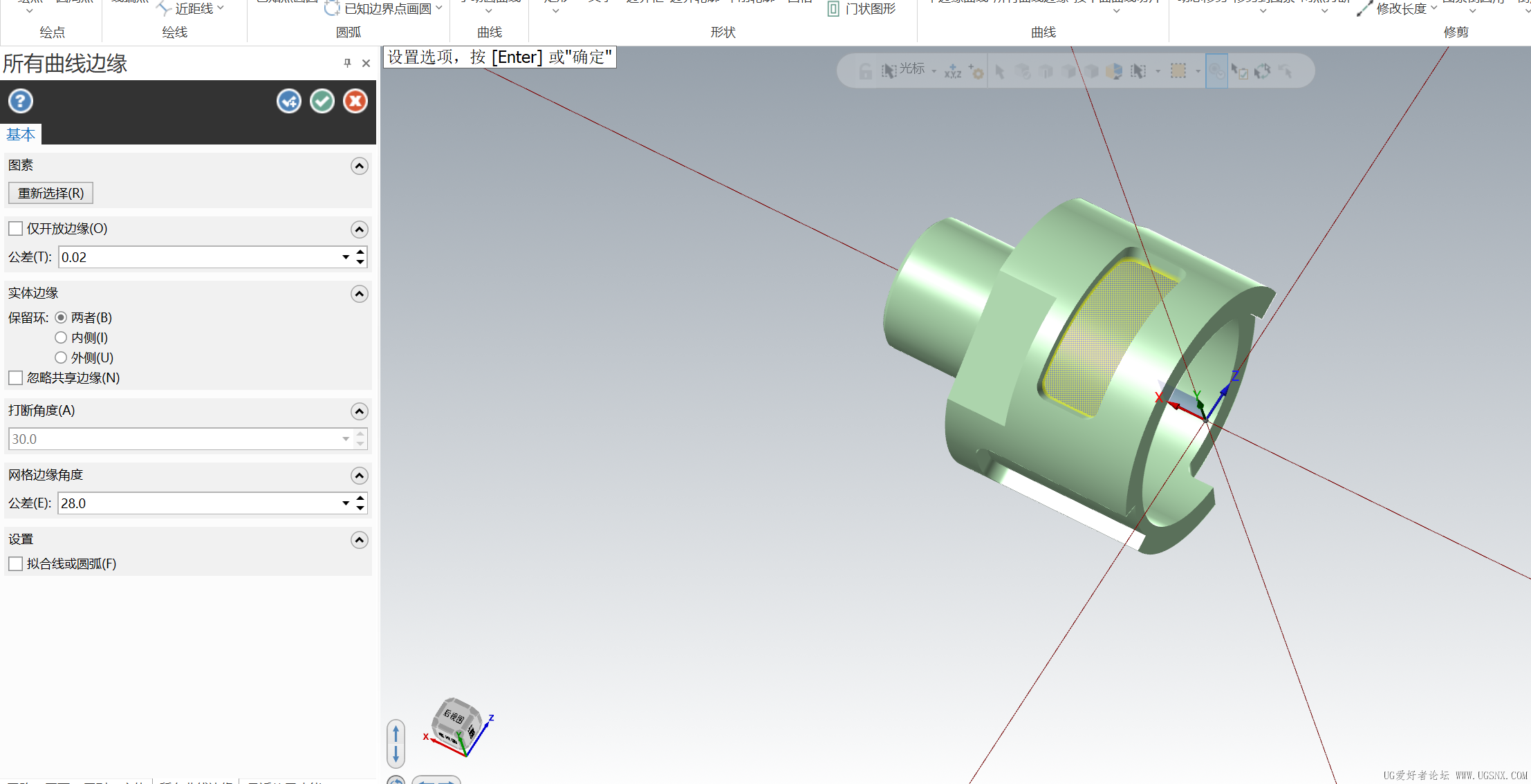
Task: Open the 公差(T) value dropdown
Action: pyautogui.click(x=346, y=257)
